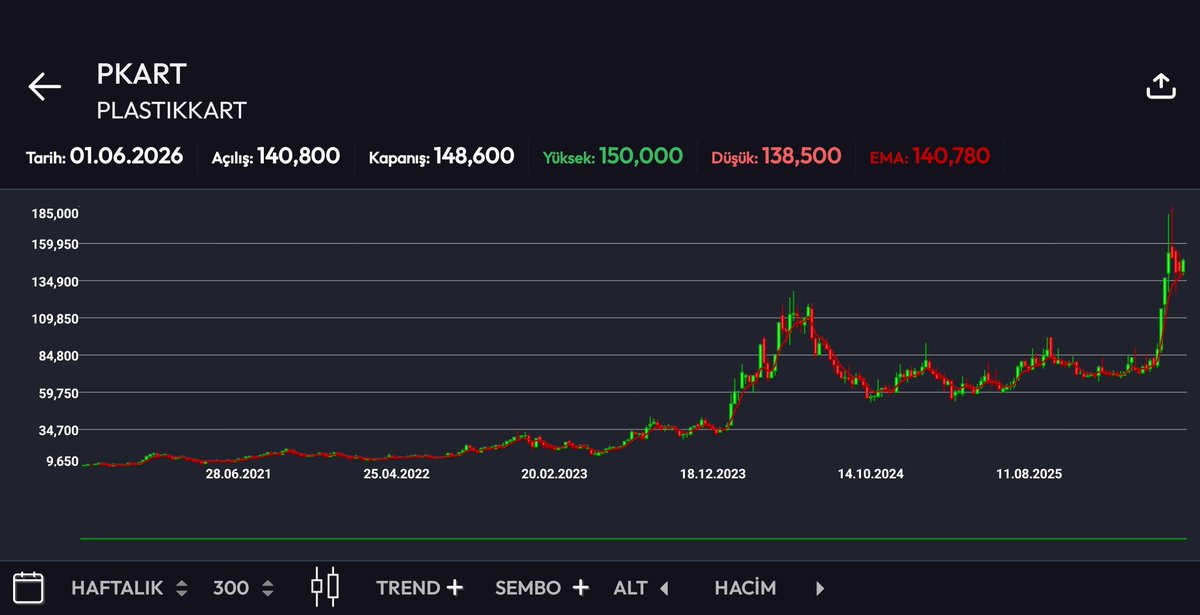Change the 300 bar count stepper
Viewport: 1200px width, 615px height.
click(243, 588)
